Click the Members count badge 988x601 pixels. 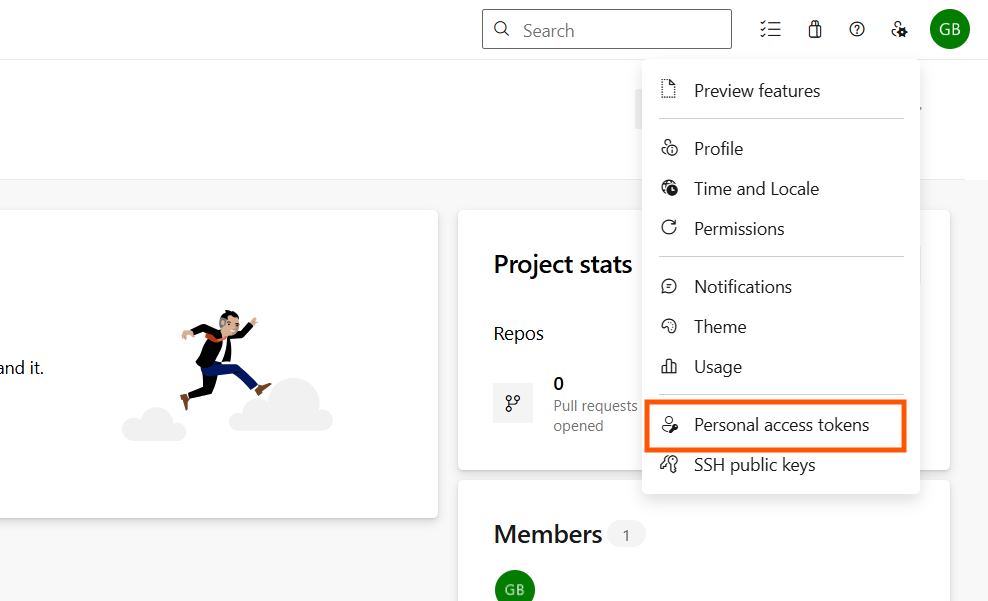pos(626,535)
